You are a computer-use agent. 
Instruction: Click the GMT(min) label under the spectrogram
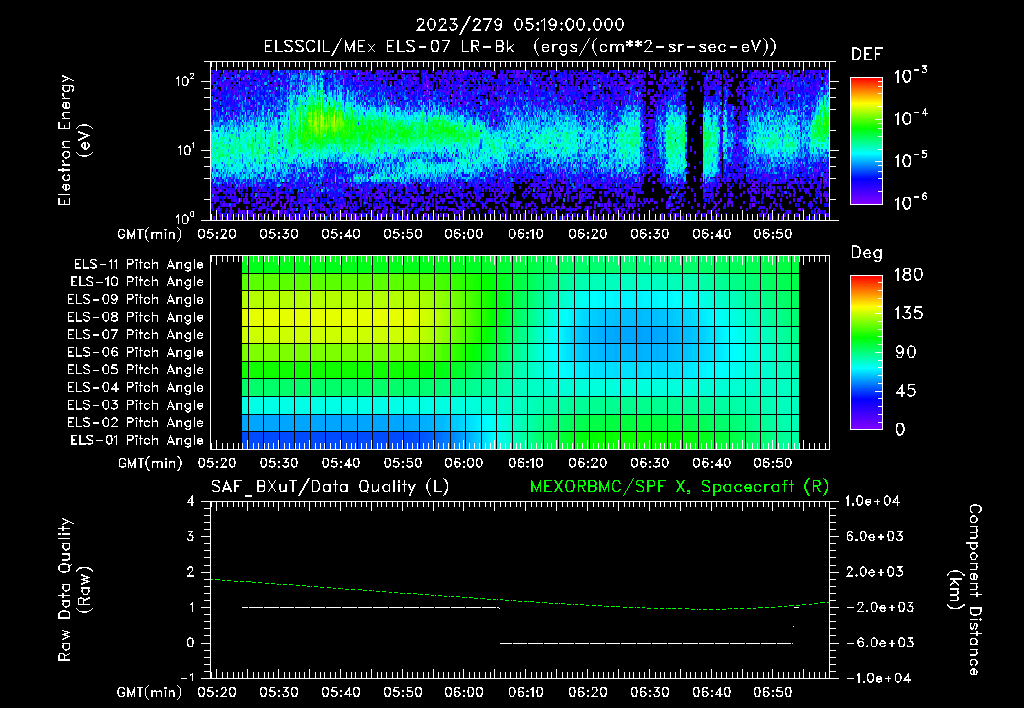[150, 234]
